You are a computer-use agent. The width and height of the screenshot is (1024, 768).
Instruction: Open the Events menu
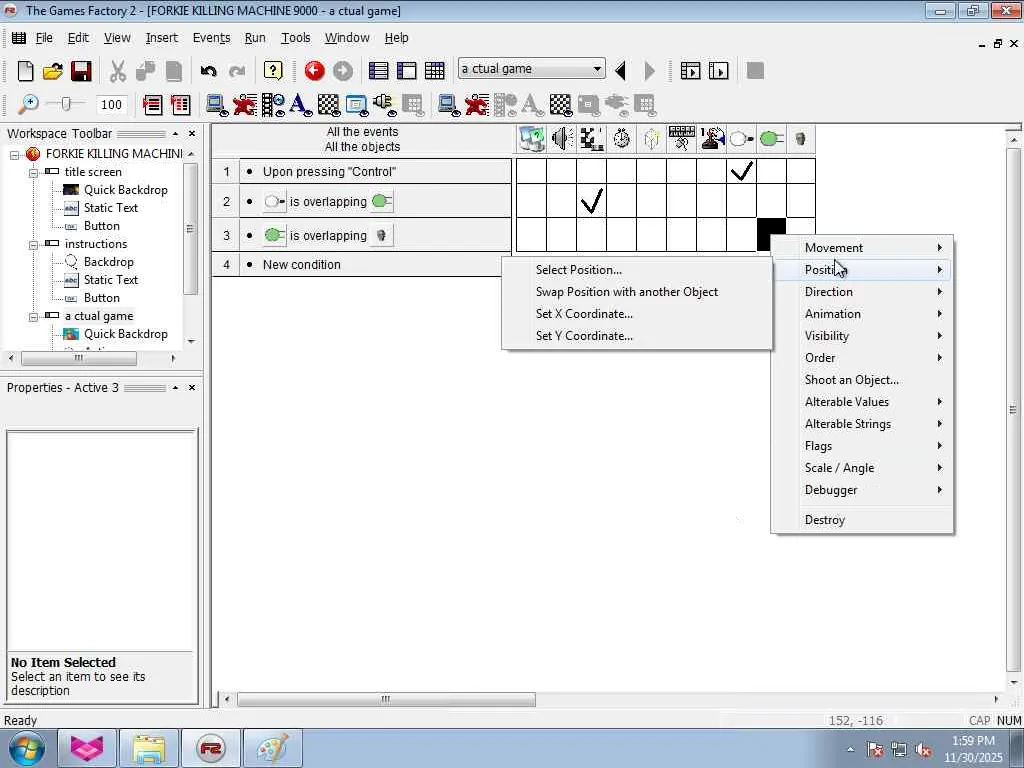(211, 38)
